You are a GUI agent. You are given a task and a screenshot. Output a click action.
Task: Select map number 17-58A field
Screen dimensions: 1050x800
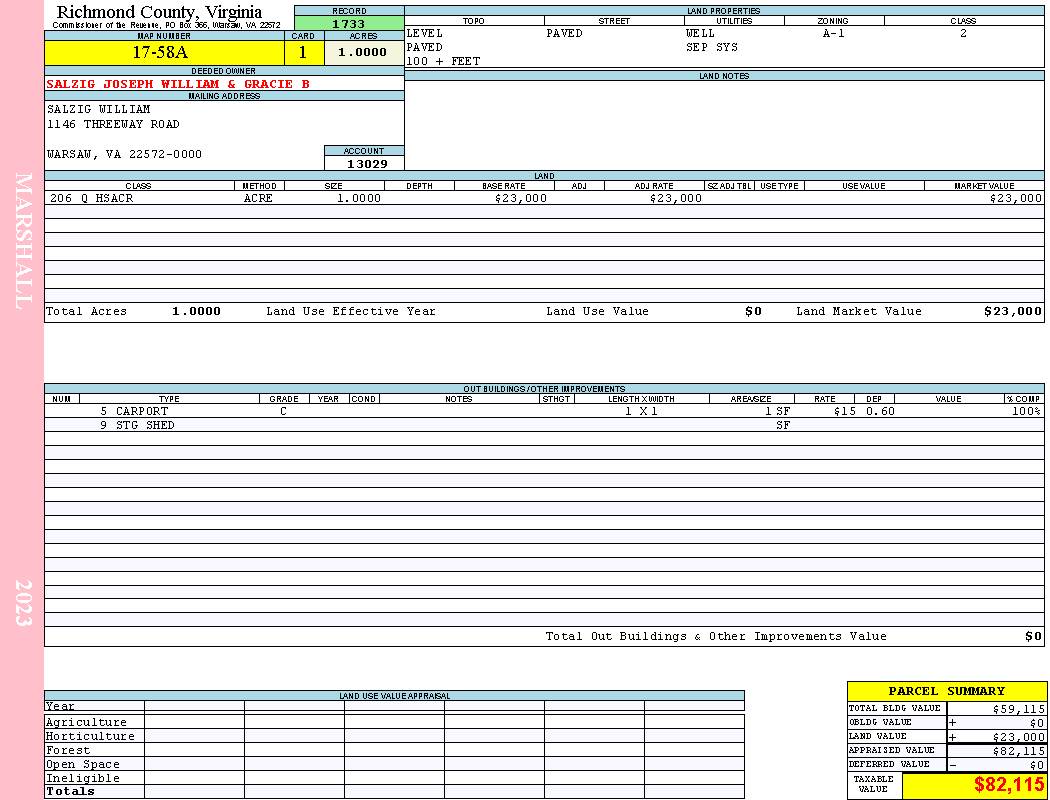(164, 52)
